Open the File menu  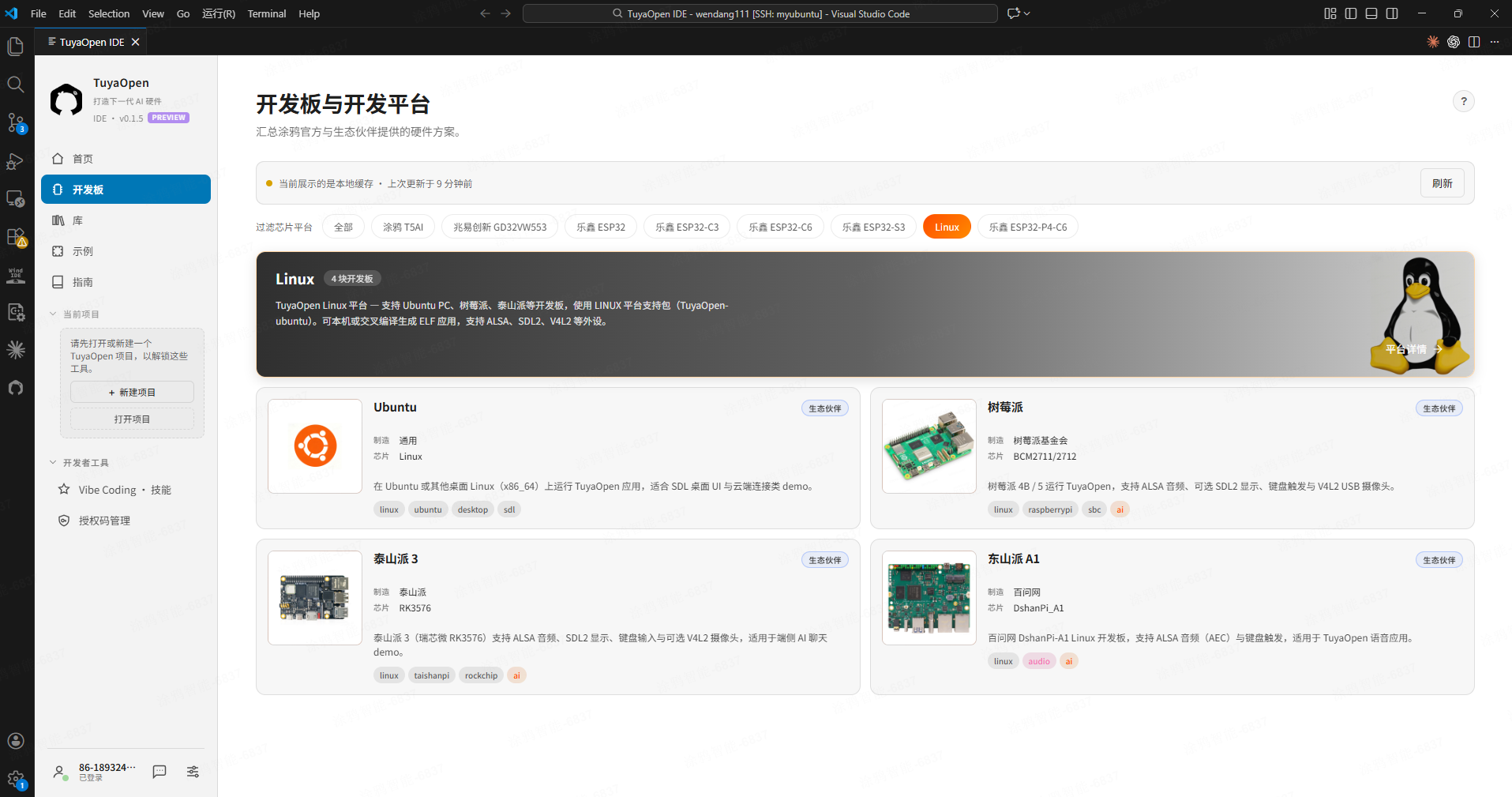pyautogui.click(x=38, y=13)
